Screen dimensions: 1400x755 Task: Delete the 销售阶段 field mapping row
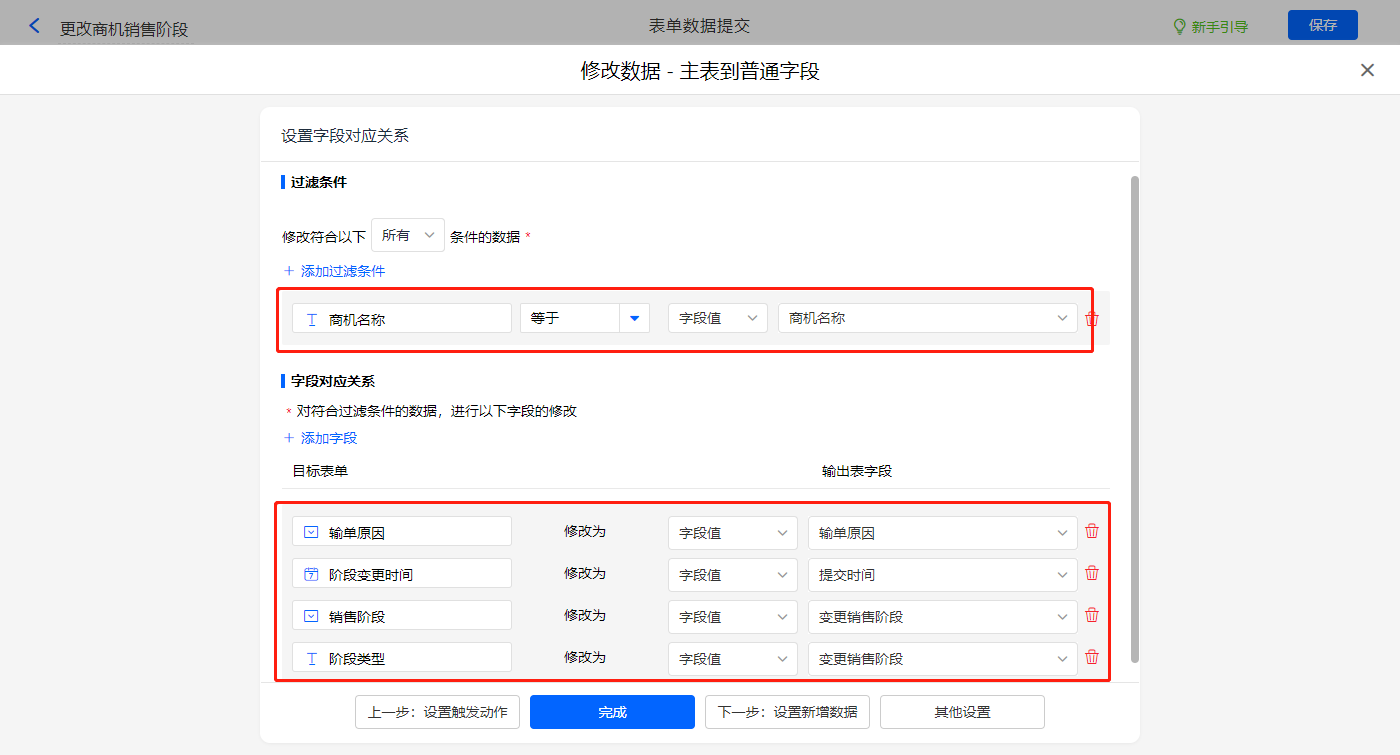tap(1092, 616)
